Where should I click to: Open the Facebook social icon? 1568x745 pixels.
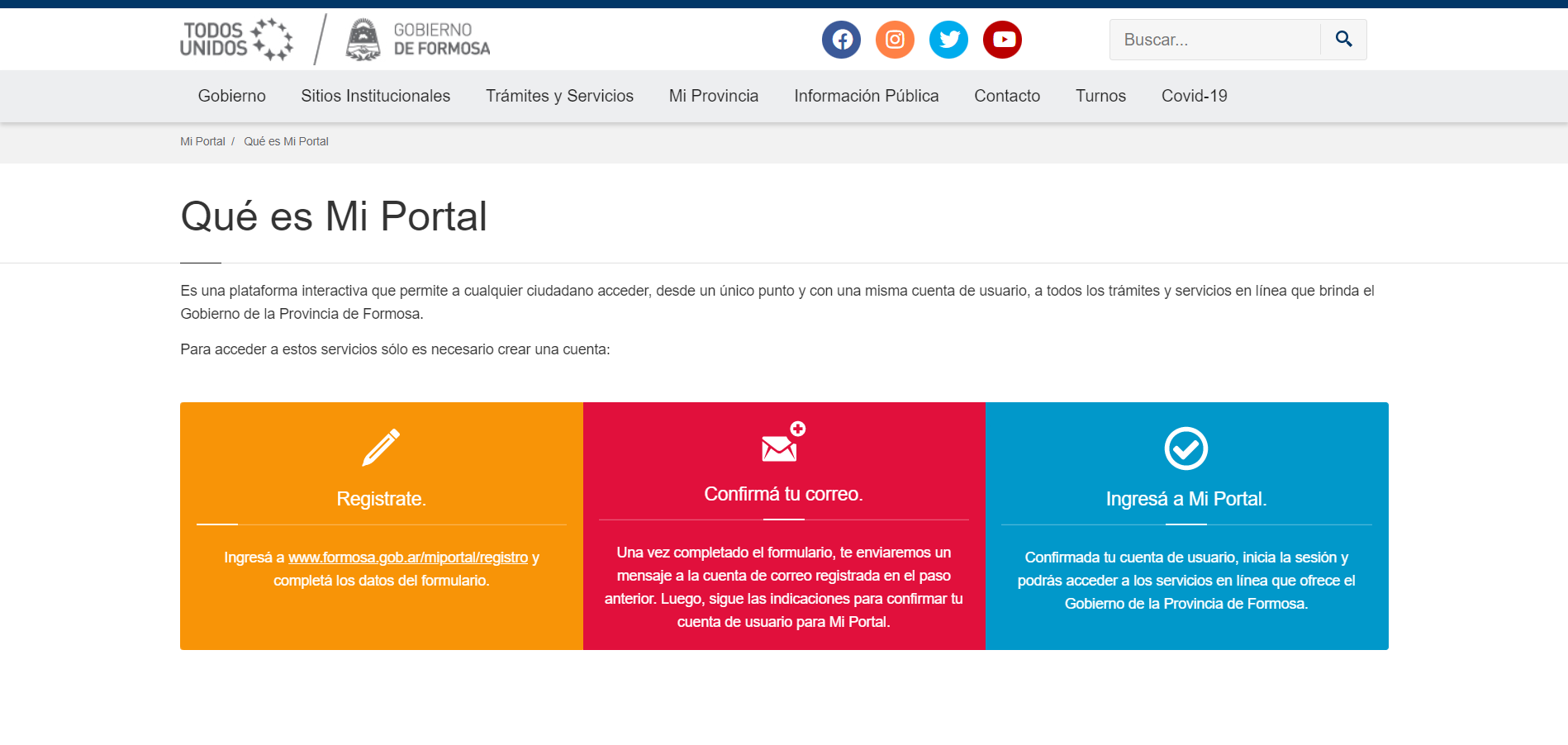841,40
